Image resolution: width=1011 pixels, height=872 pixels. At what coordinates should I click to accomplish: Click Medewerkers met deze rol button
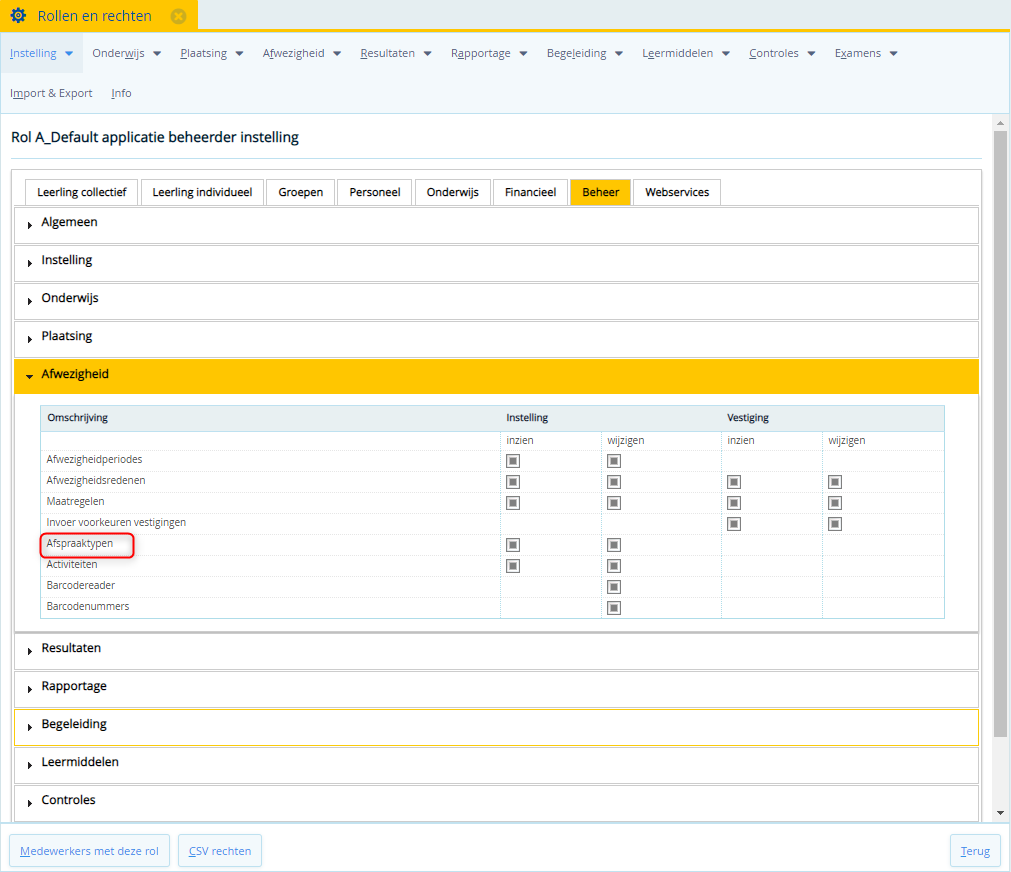[89, 851]
